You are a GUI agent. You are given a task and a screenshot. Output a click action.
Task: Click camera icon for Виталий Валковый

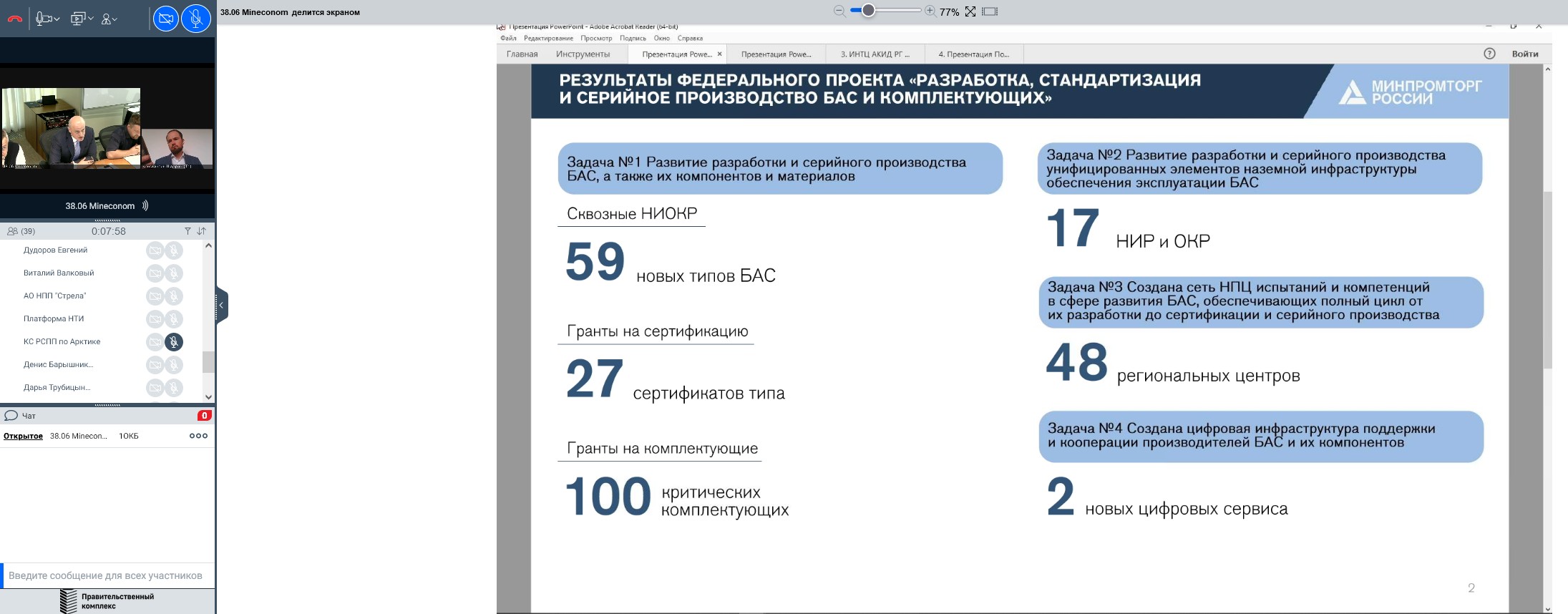155,273
